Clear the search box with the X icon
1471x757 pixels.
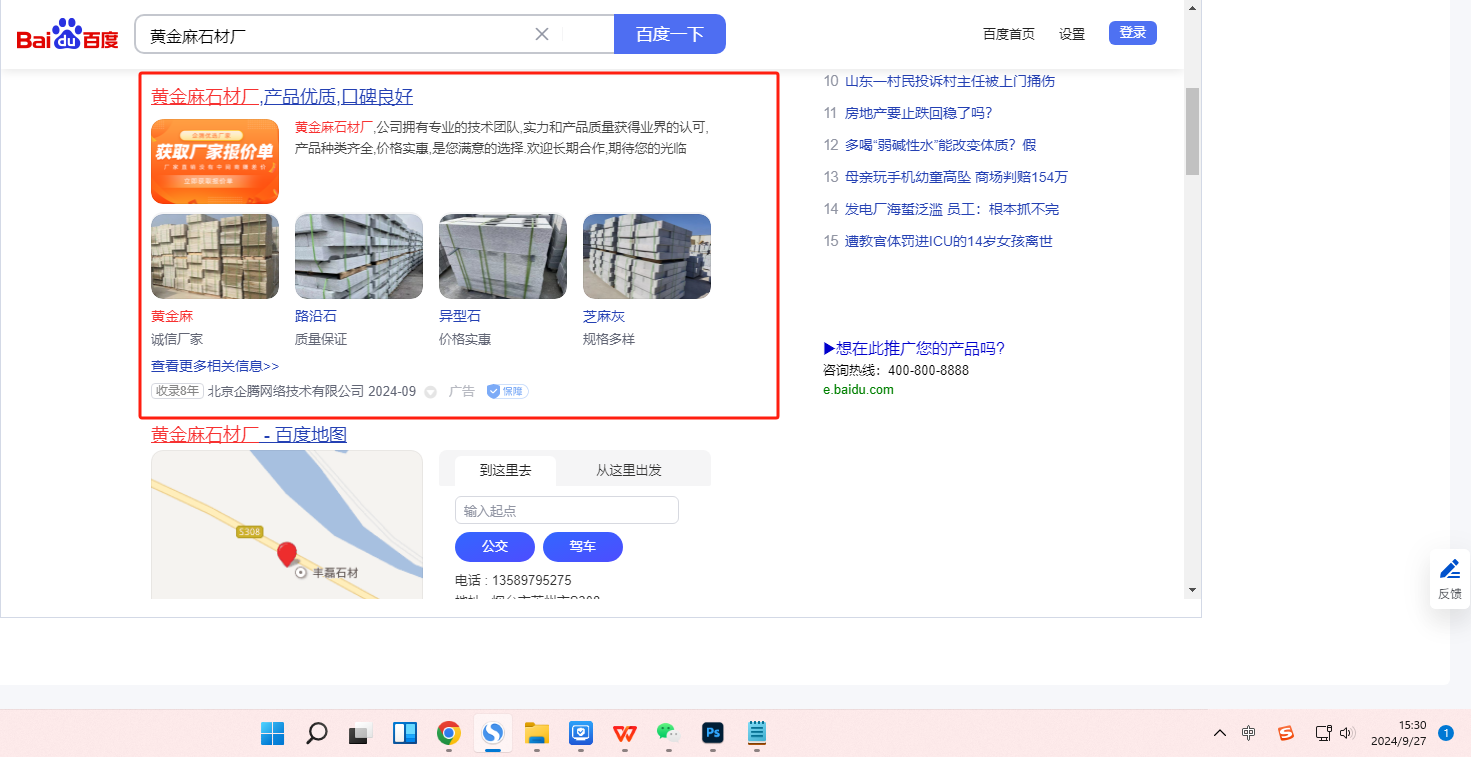click(x=542, y=34)
